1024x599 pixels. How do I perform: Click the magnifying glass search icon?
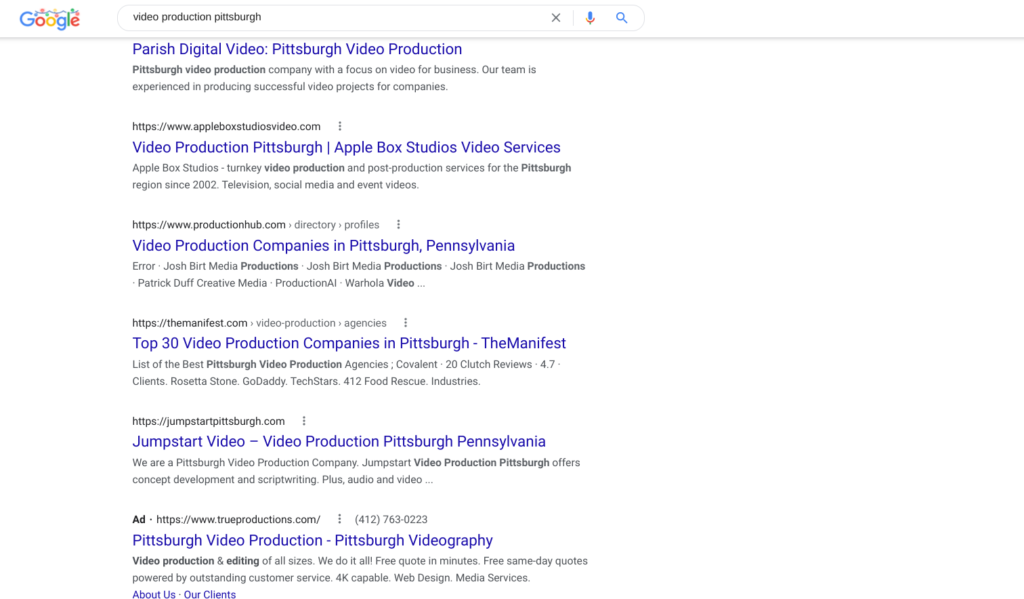(x=622, y=18)
